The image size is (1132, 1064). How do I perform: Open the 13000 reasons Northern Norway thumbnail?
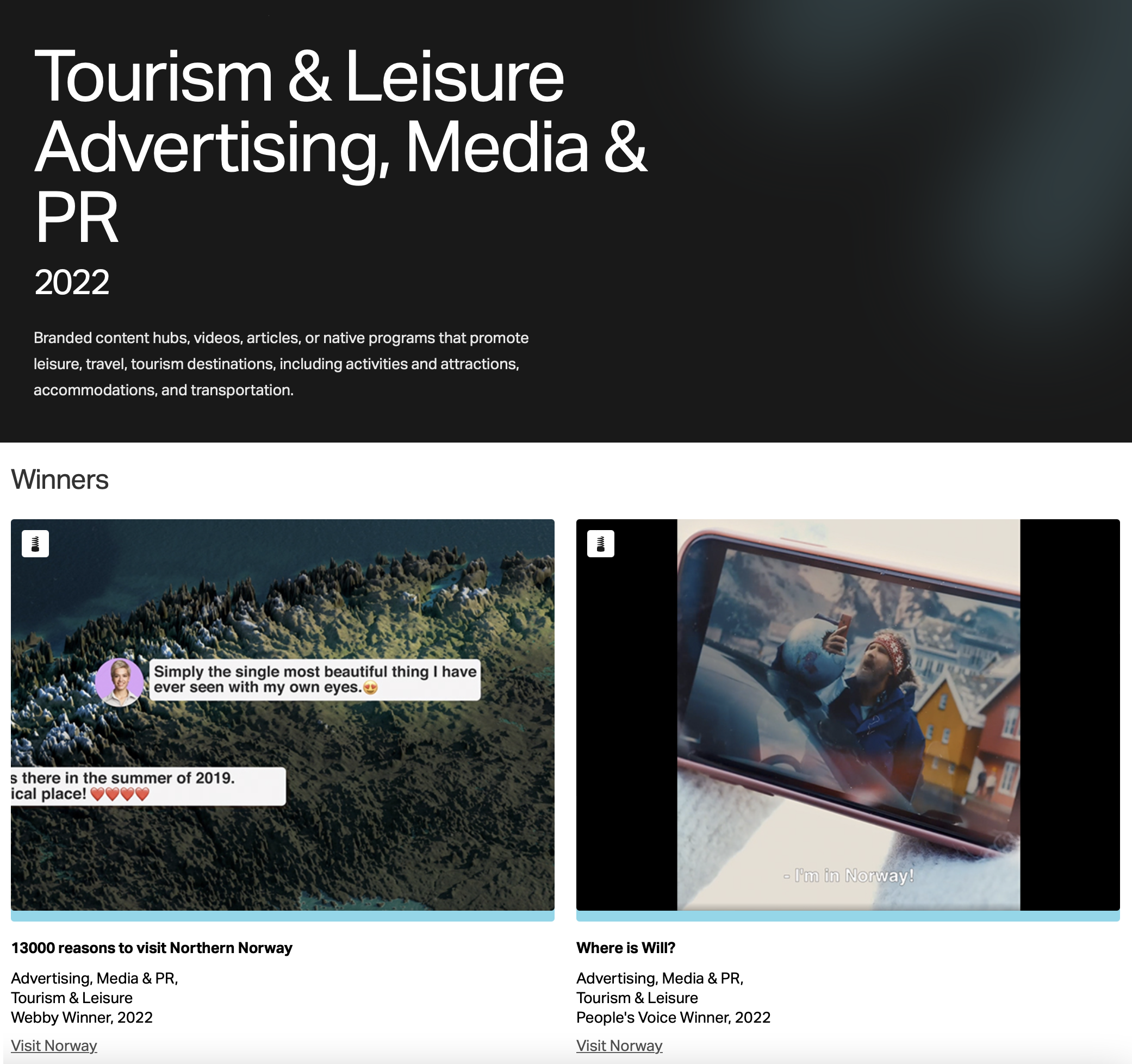point(282,714)
